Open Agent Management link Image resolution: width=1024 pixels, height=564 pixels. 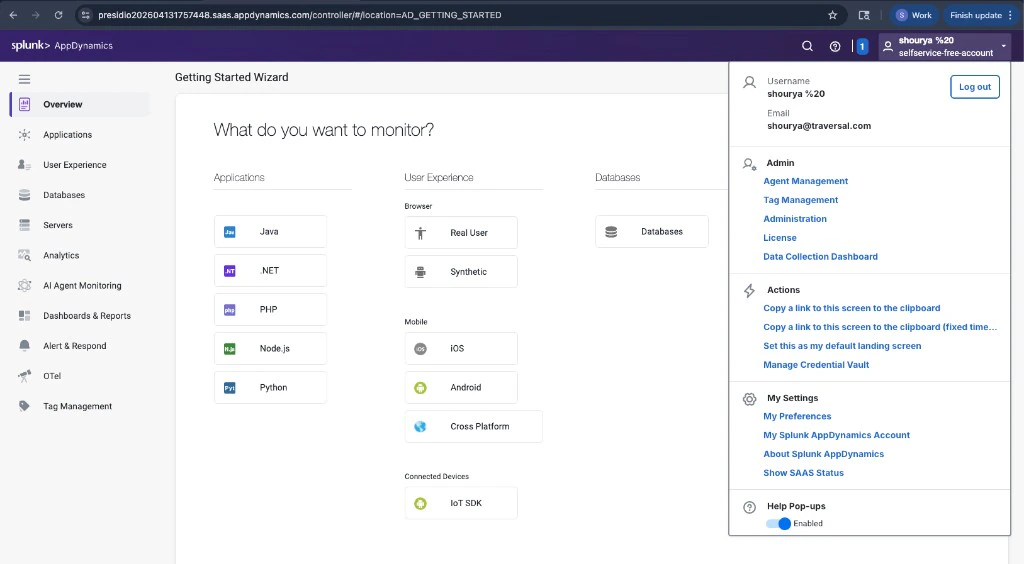point(805,181)
